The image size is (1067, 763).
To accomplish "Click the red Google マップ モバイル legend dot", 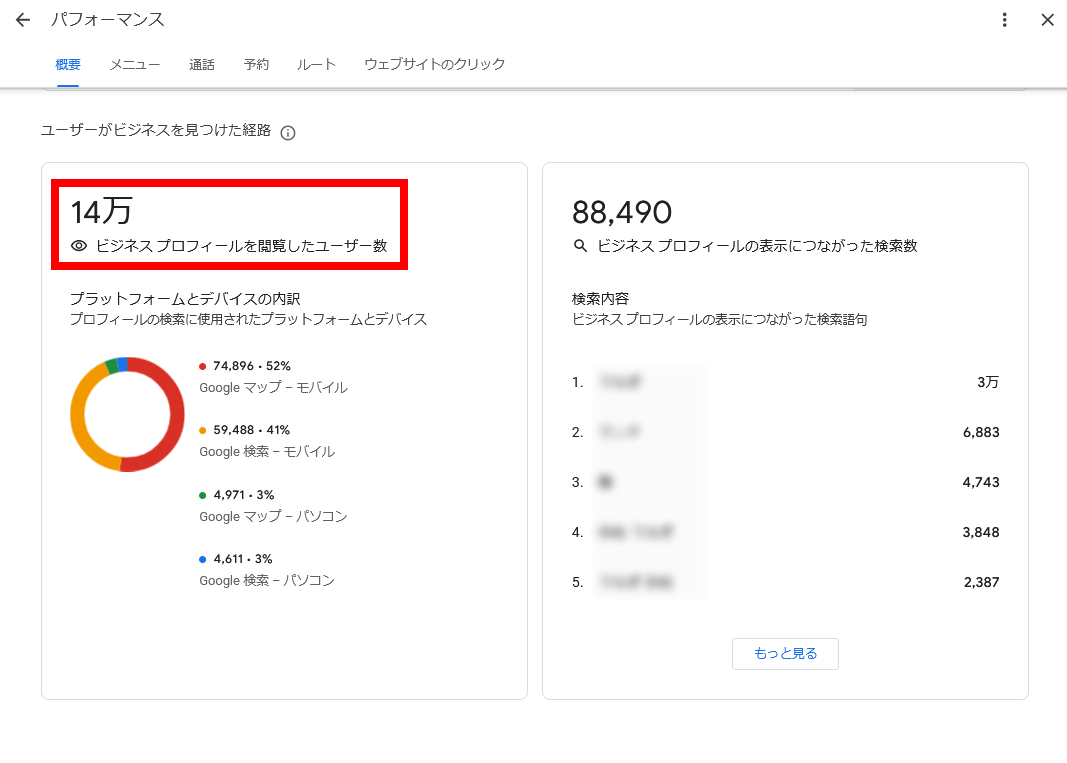I will click(x=203, y=367).
